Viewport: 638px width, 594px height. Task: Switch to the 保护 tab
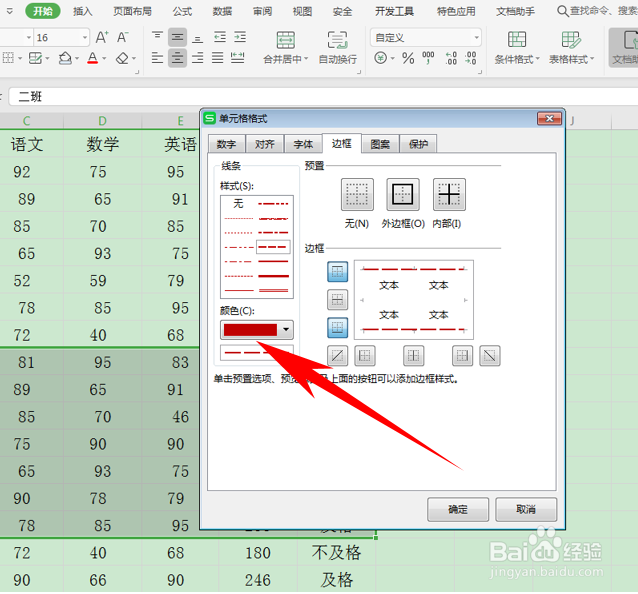click(418, 144)
